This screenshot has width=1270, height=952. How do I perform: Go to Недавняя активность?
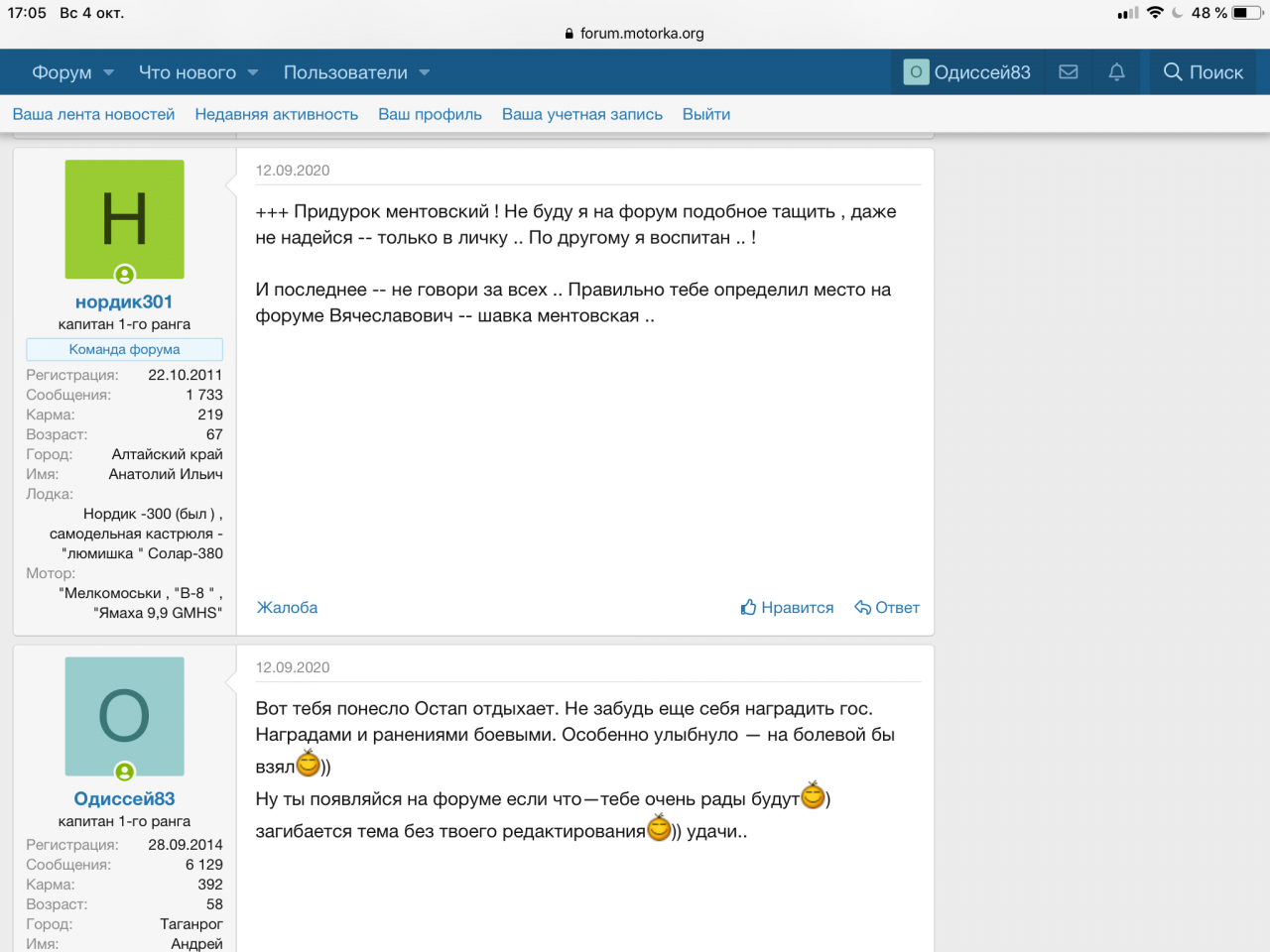tap(276, 114)
